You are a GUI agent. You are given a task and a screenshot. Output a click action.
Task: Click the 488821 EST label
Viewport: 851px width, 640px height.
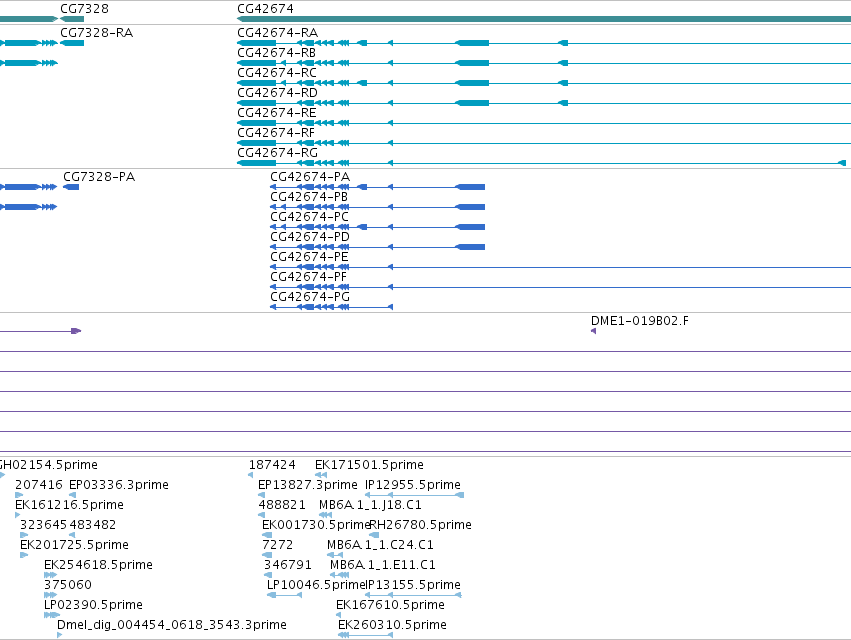282,505
